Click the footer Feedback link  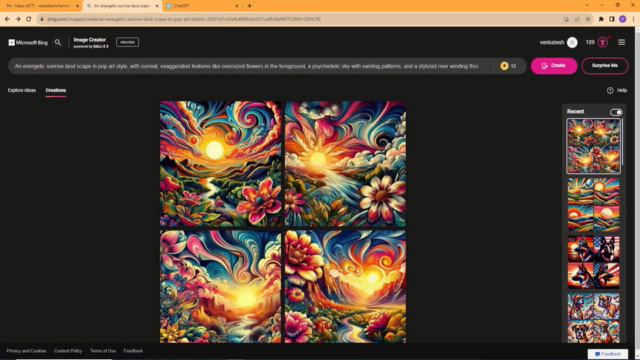click(x=133, y=351)
